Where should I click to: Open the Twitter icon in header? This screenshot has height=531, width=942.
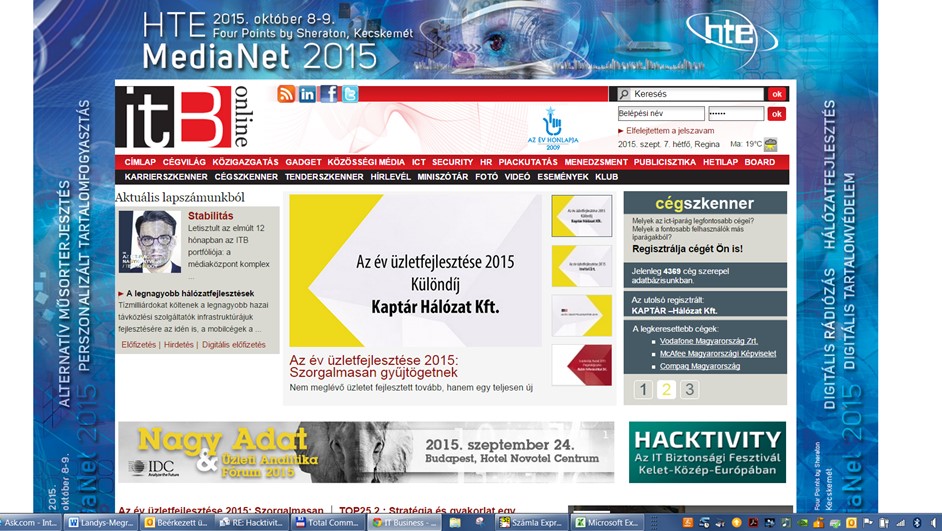350,94
